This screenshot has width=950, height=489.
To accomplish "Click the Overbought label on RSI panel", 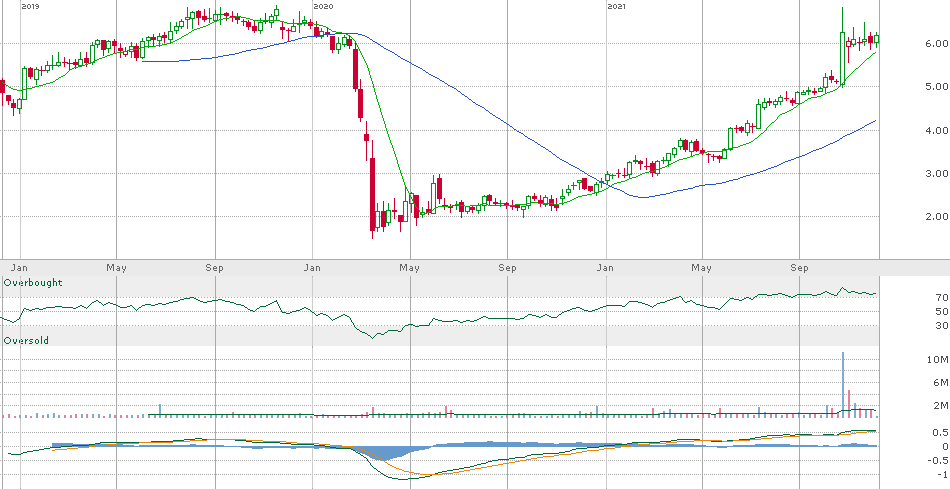I will tap(33, 283).
